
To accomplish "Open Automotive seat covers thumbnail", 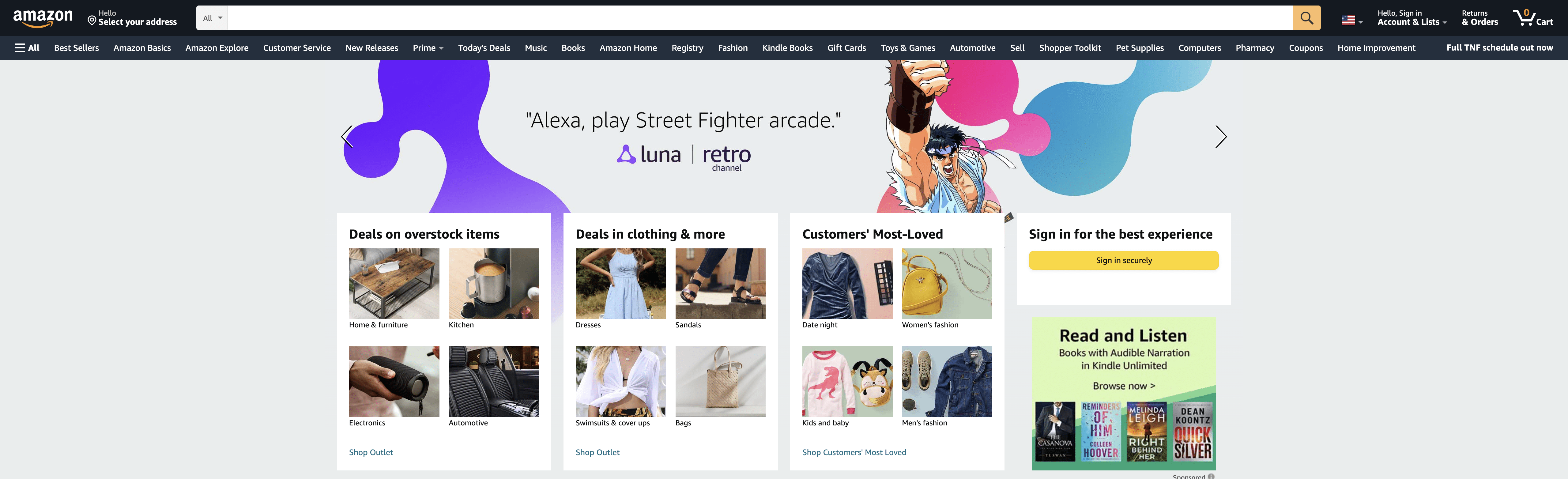I will tap(494, 382).
